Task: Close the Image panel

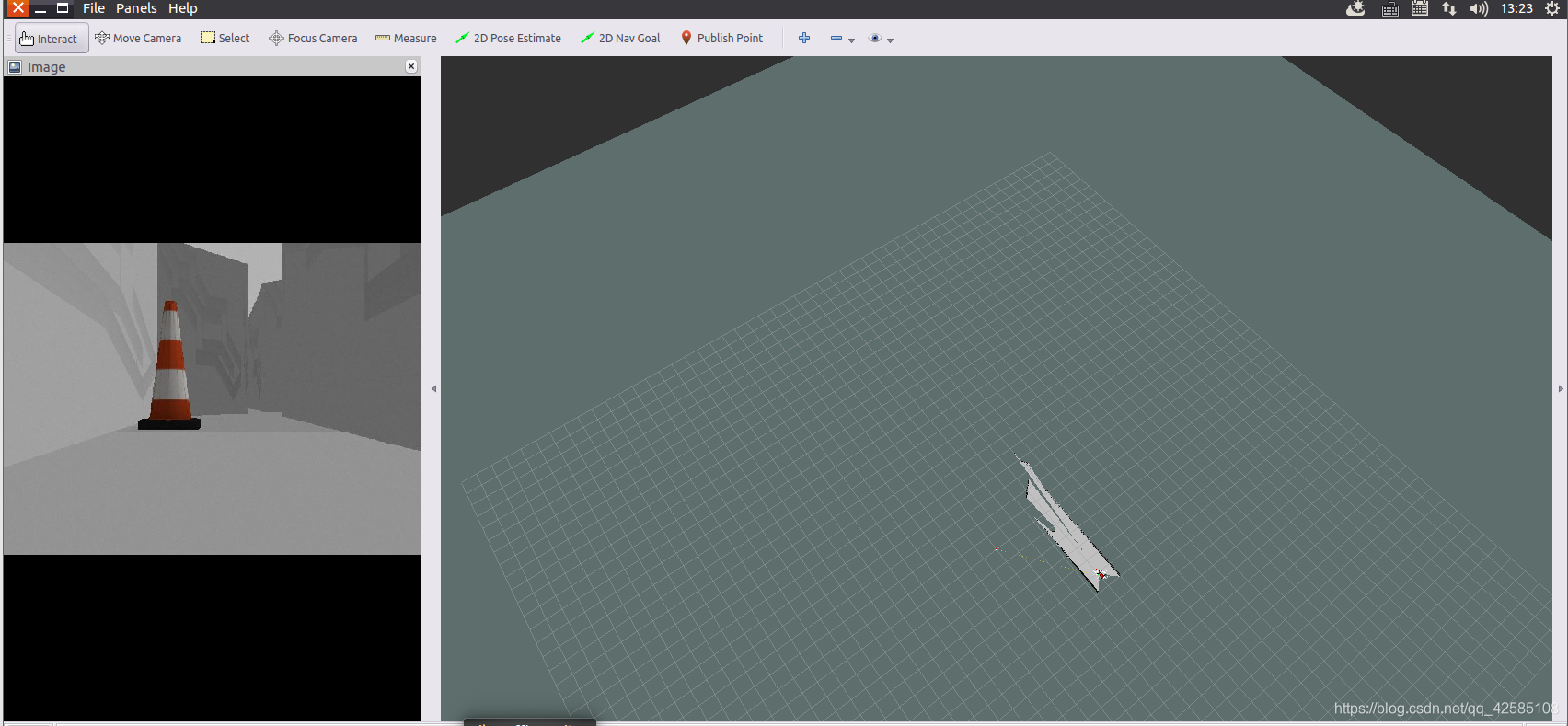Action: [x=411, y=66]
